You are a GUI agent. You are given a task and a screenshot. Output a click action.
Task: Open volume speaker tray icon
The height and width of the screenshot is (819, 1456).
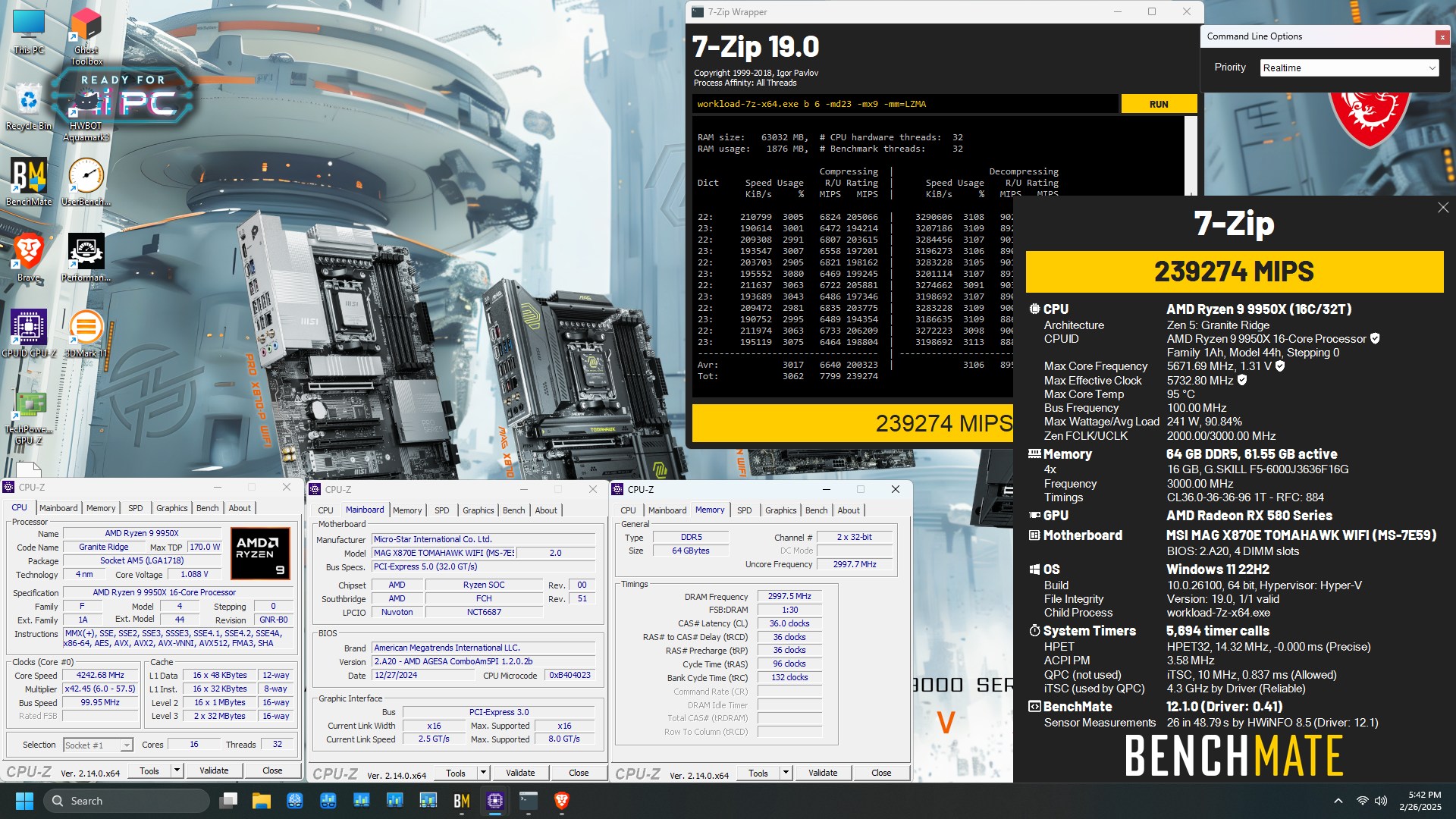1381,801
